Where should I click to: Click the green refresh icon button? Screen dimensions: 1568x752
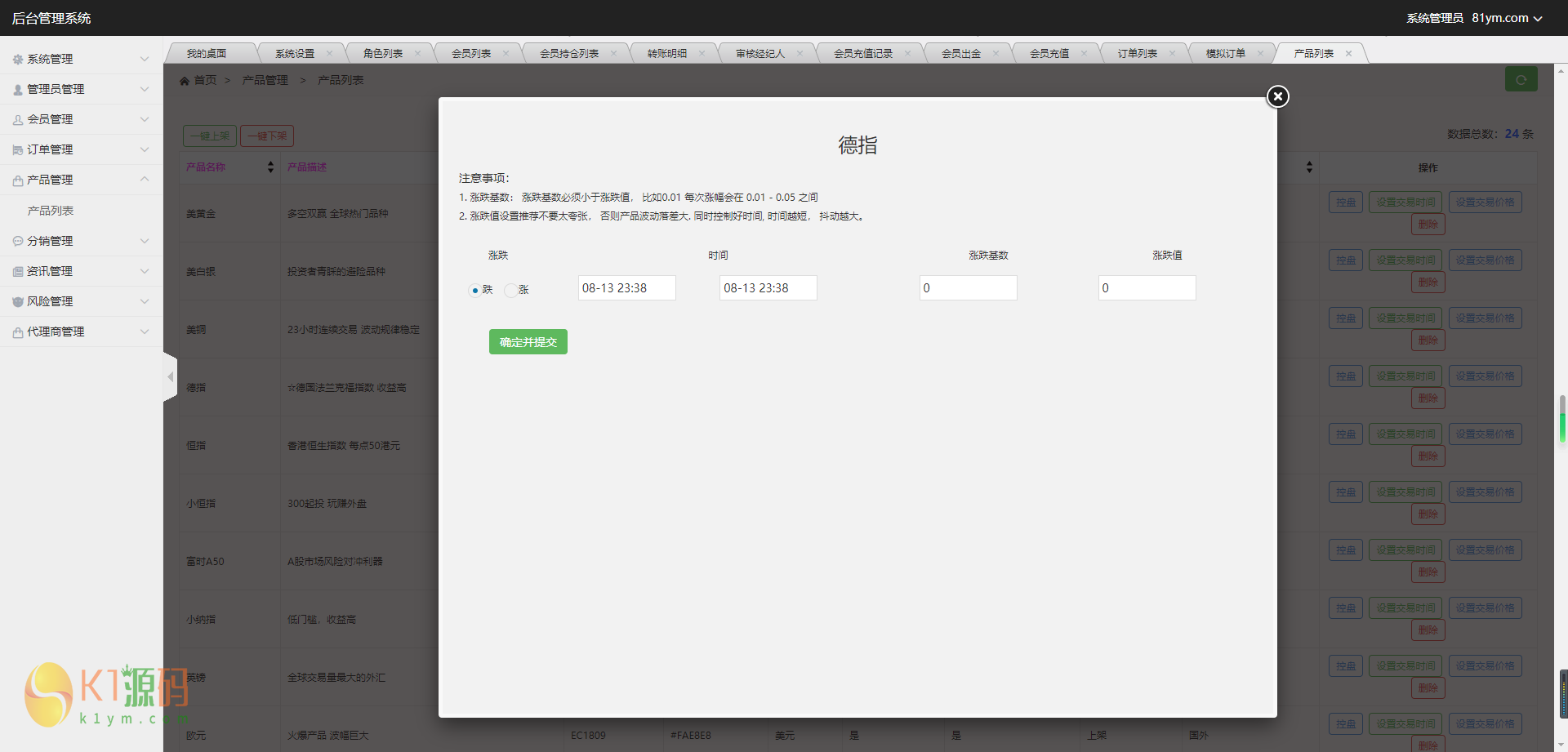pyautogui.click(x=1521, y=79)
